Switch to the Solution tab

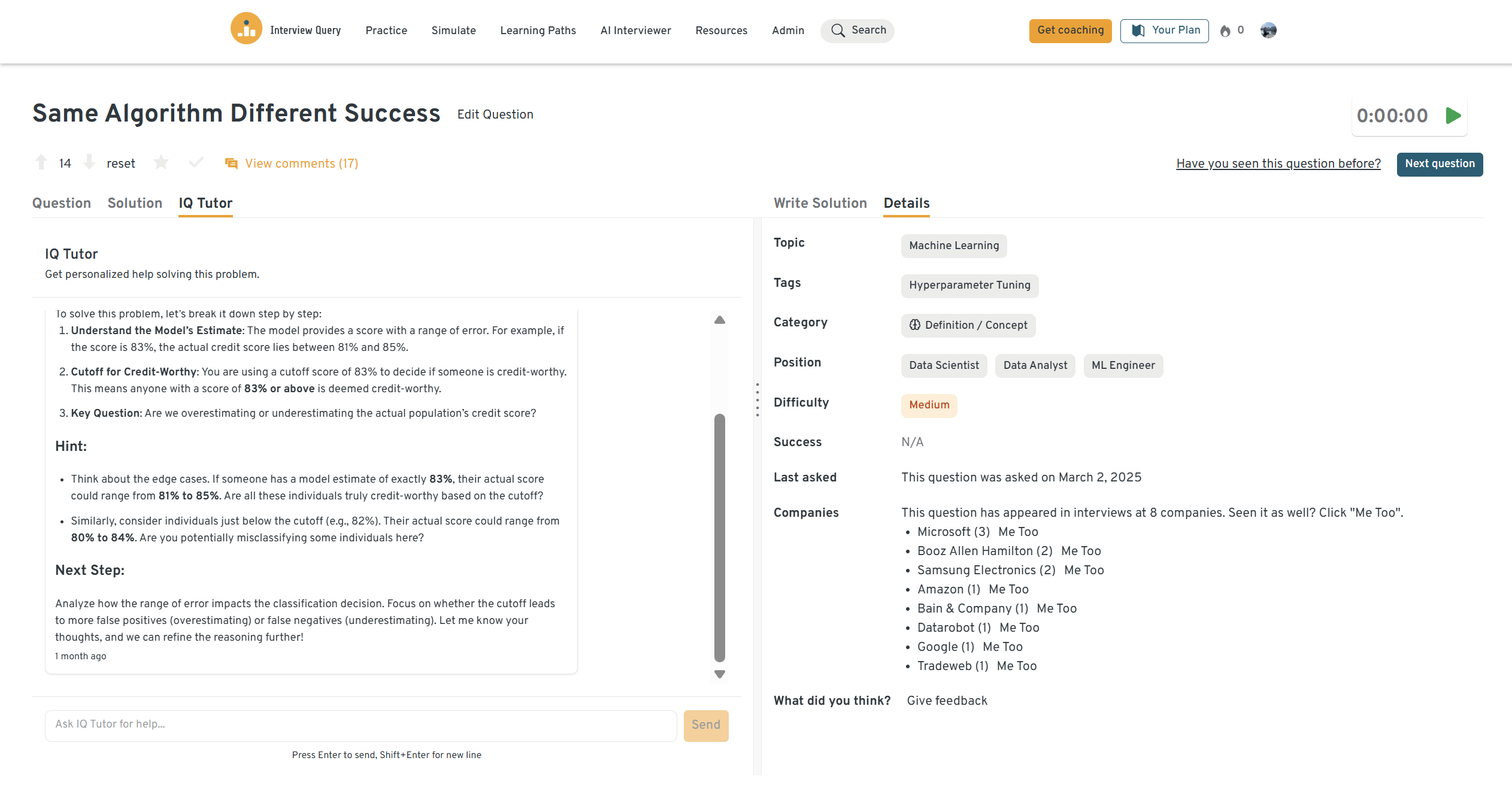click(135, 203)
